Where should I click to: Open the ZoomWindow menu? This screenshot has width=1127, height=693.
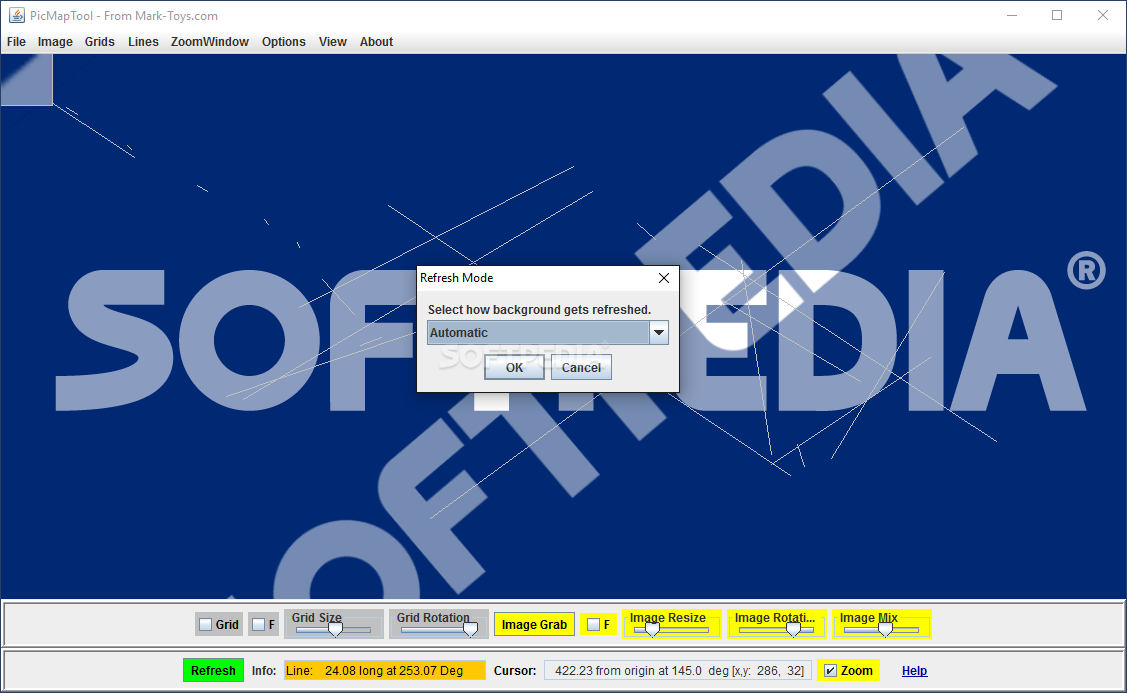[209, 42]
